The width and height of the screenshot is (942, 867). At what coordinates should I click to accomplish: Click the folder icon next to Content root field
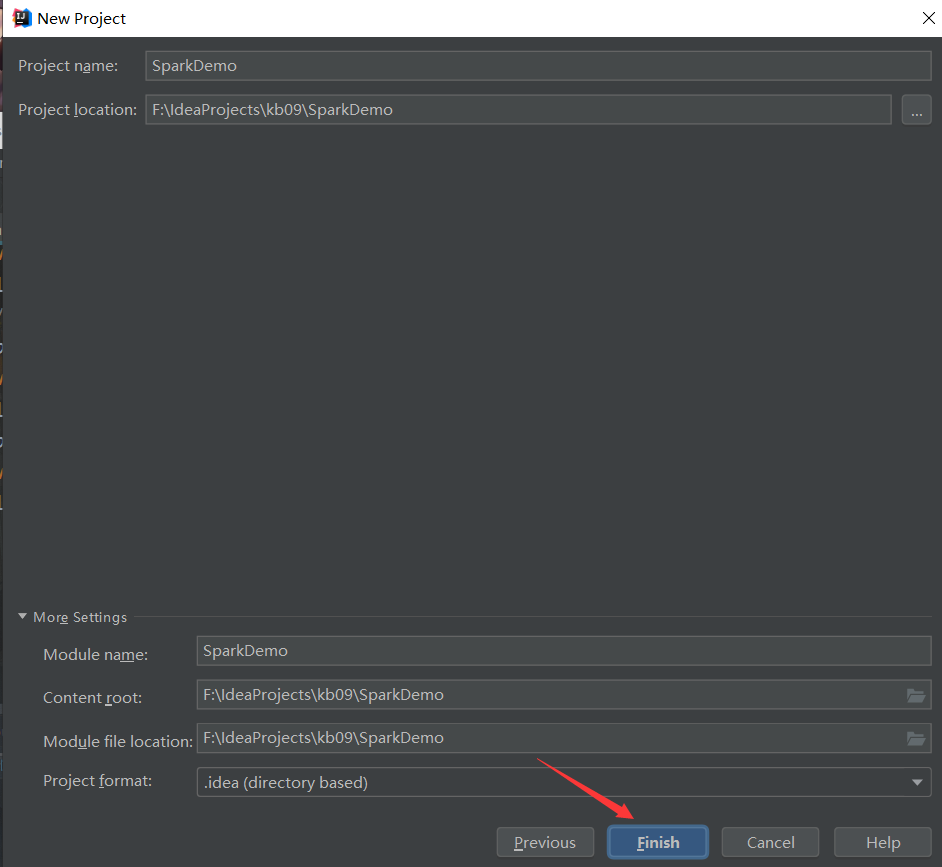916,694
